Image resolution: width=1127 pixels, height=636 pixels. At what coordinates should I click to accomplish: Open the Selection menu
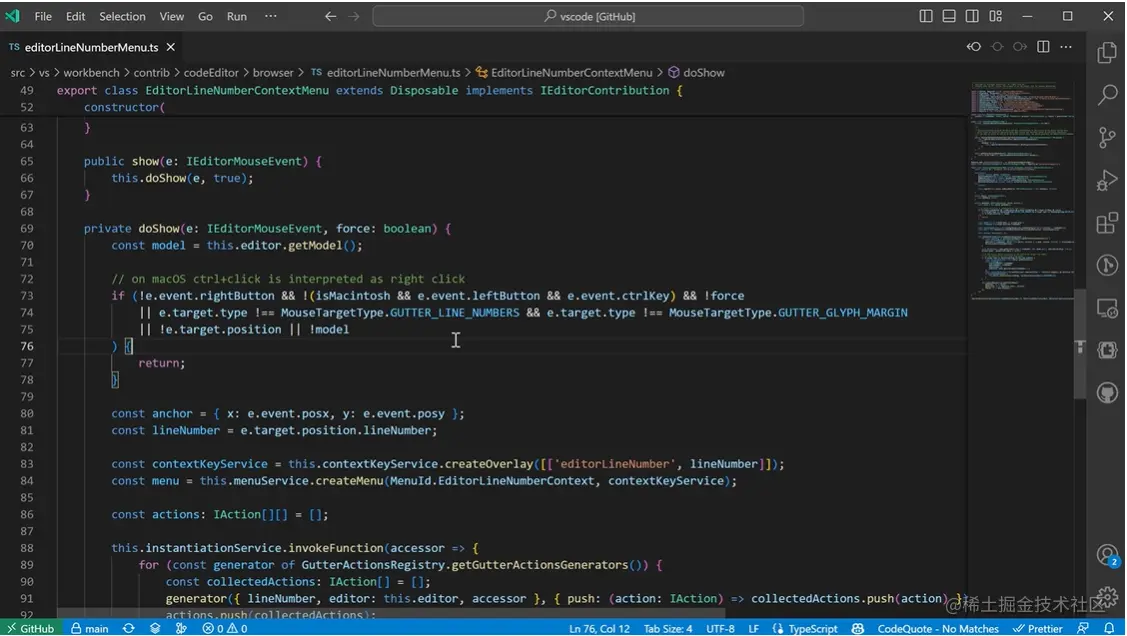pos(122,16)
